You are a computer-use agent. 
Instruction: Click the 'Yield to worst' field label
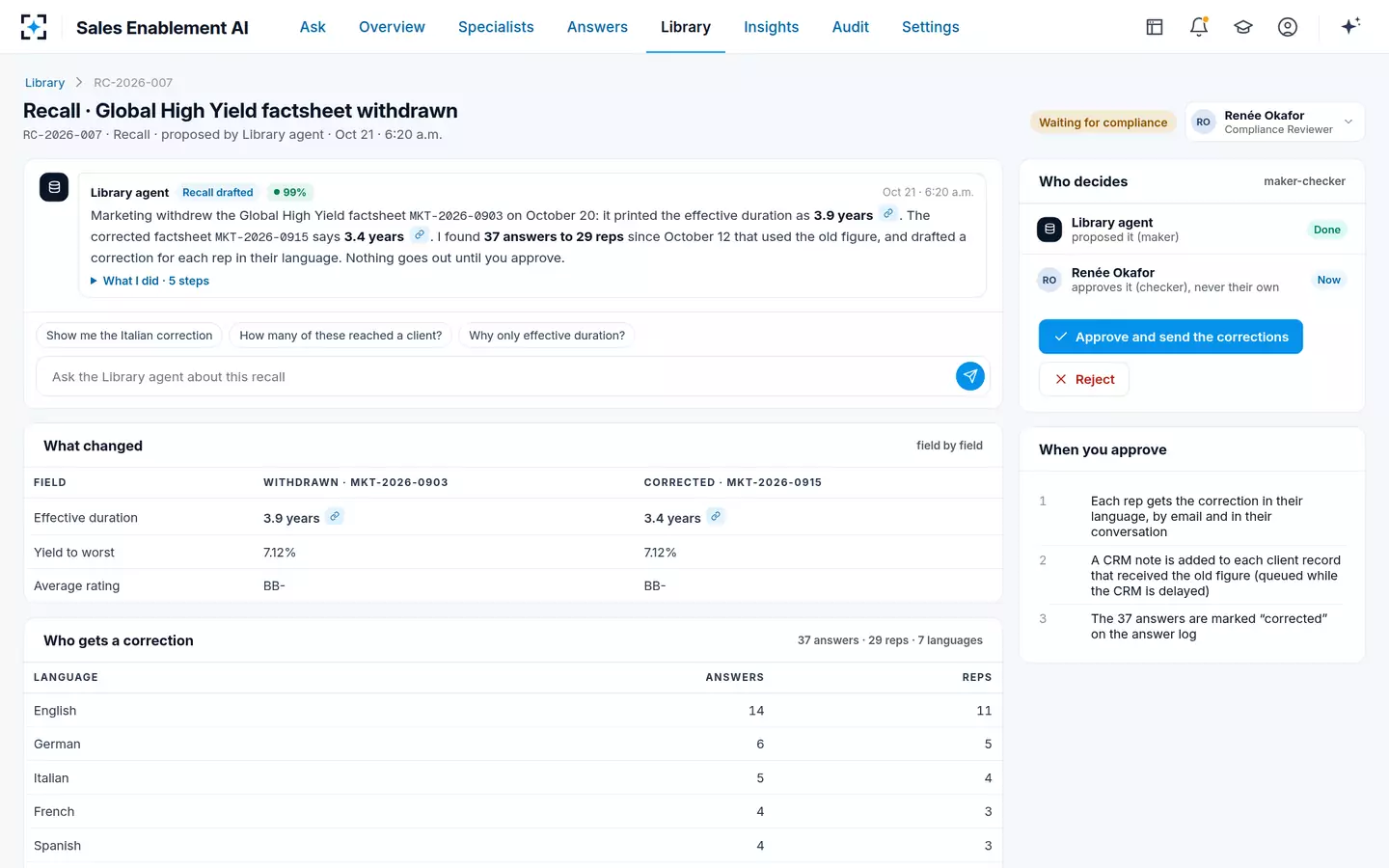pos(74,553)
